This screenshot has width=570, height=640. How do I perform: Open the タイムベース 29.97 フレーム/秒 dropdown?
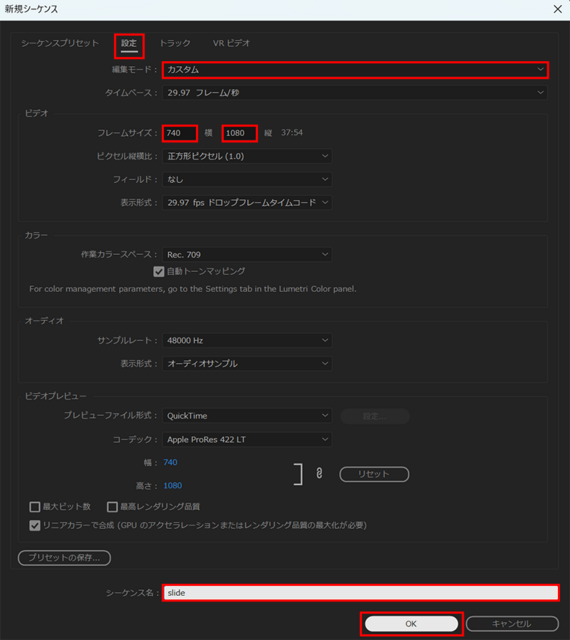pos(355,93)
